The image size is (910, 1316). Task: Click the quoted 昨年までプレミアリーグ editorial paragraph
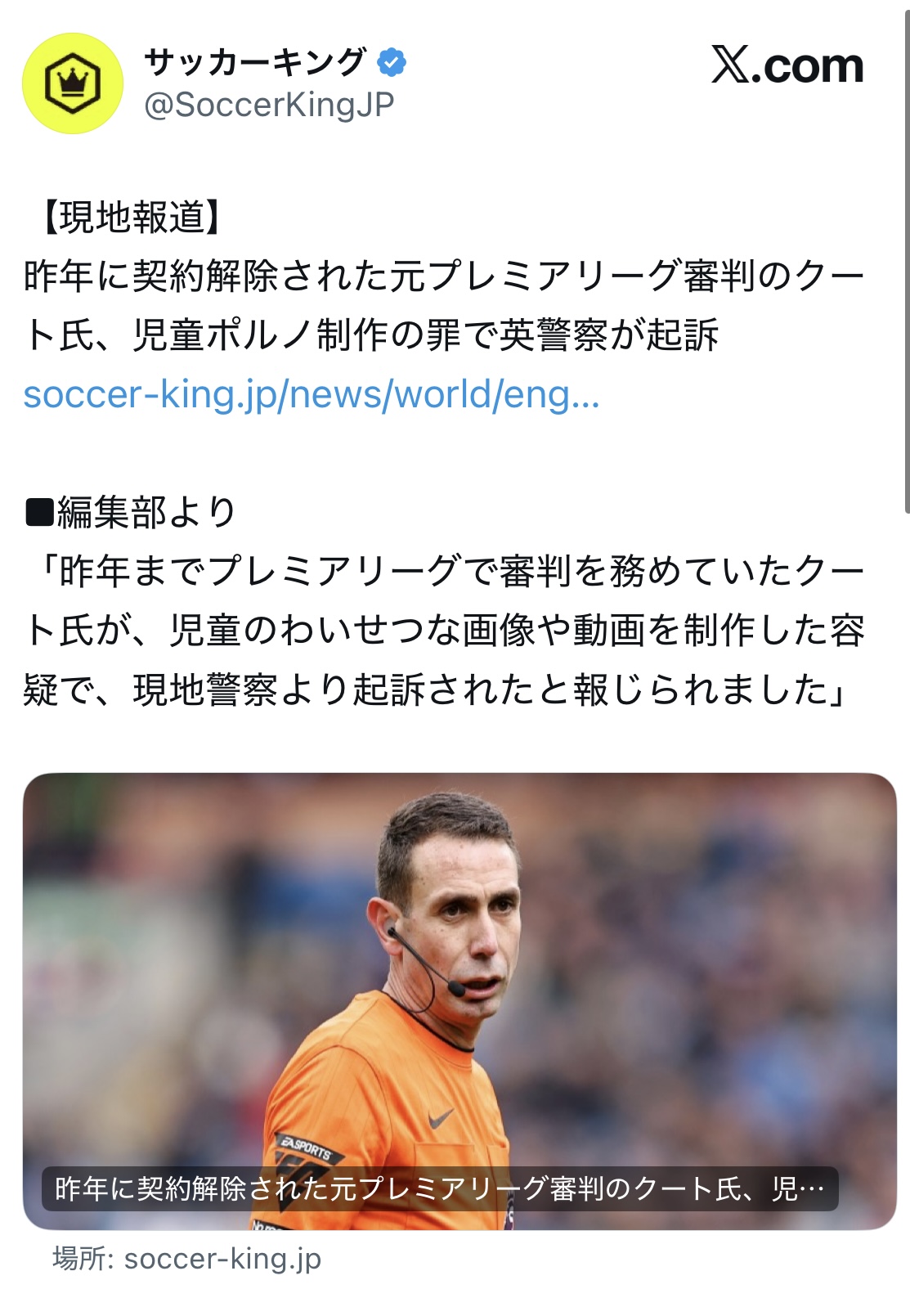[x=444, y=630]
